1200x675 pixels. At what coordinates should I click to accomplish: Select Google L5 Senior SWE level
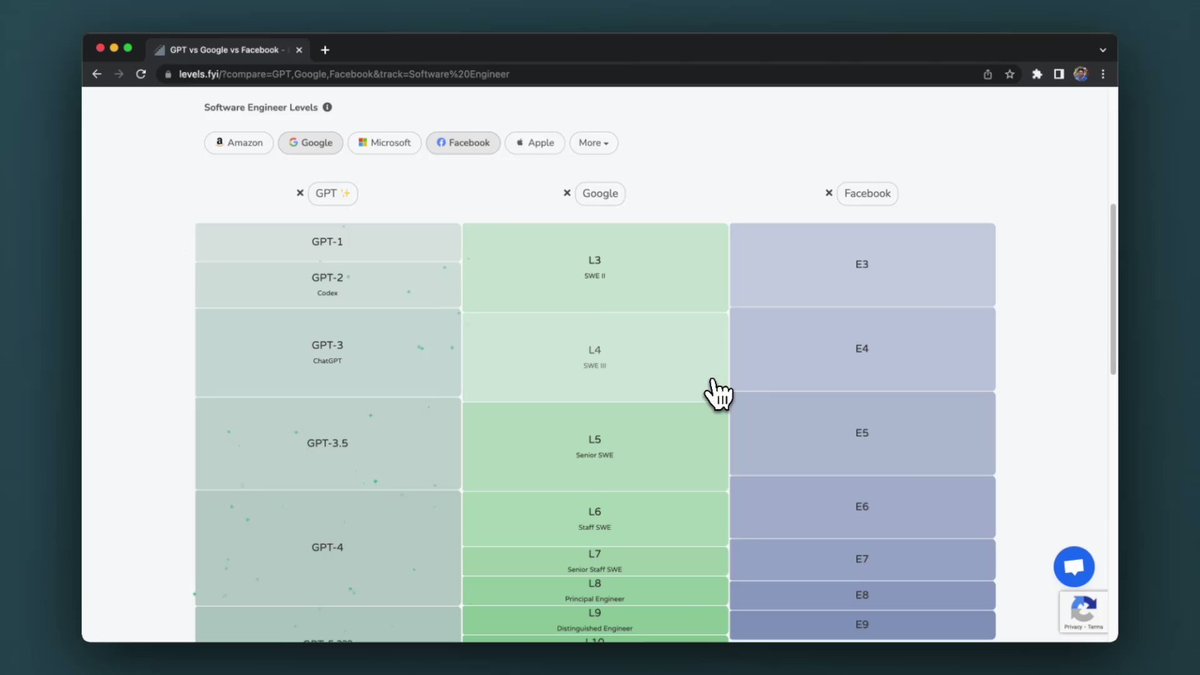click(595, 447)
